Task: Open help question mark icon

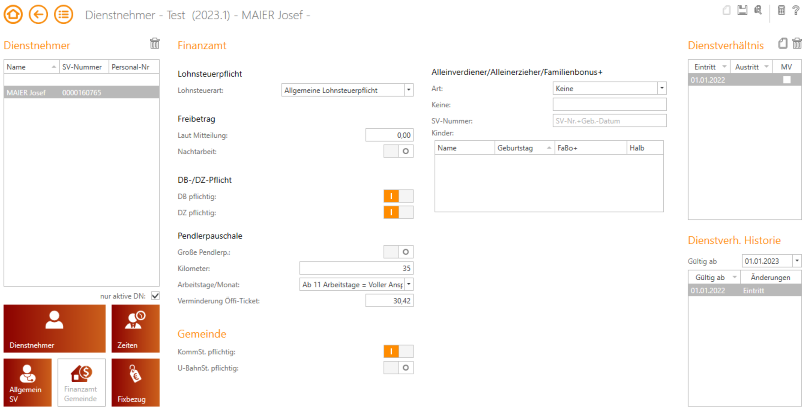Action: click(796, 10)
